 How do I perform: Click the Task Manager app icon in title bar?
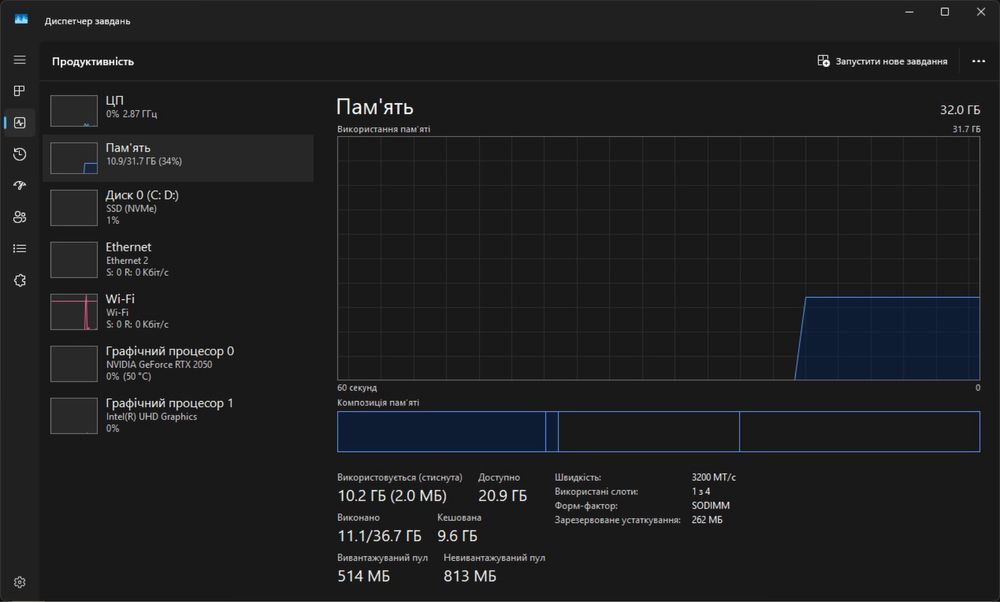click(x=21, y=20)
